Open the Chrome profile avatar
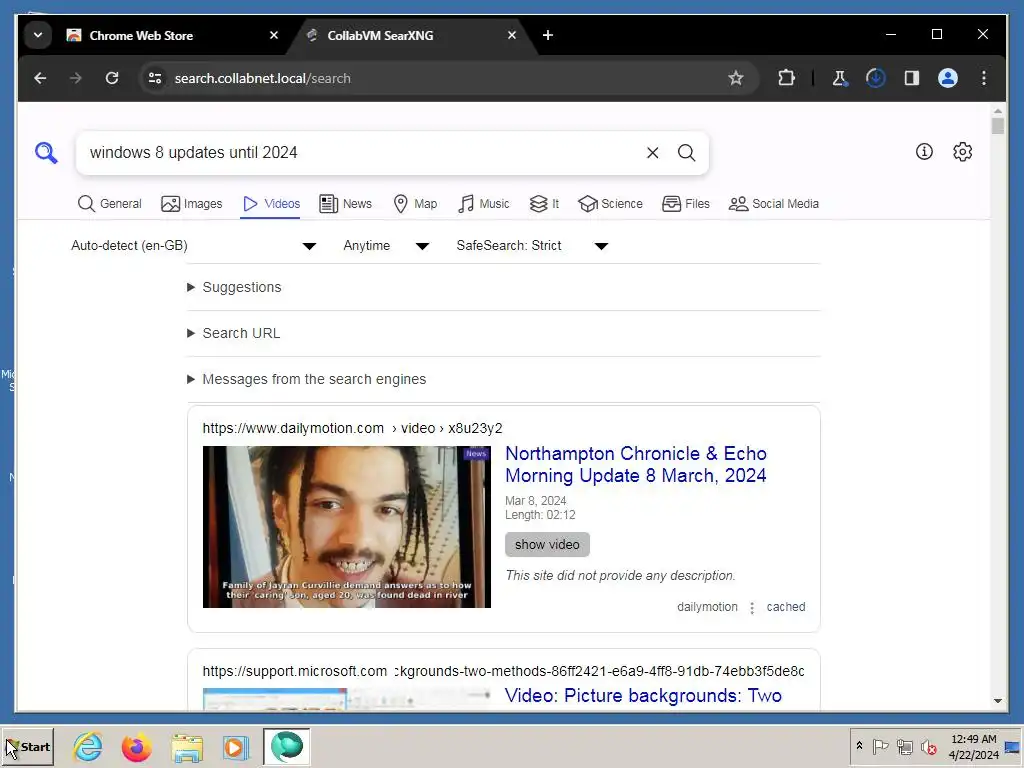The image size is (1024, 768). click(948, 78)
